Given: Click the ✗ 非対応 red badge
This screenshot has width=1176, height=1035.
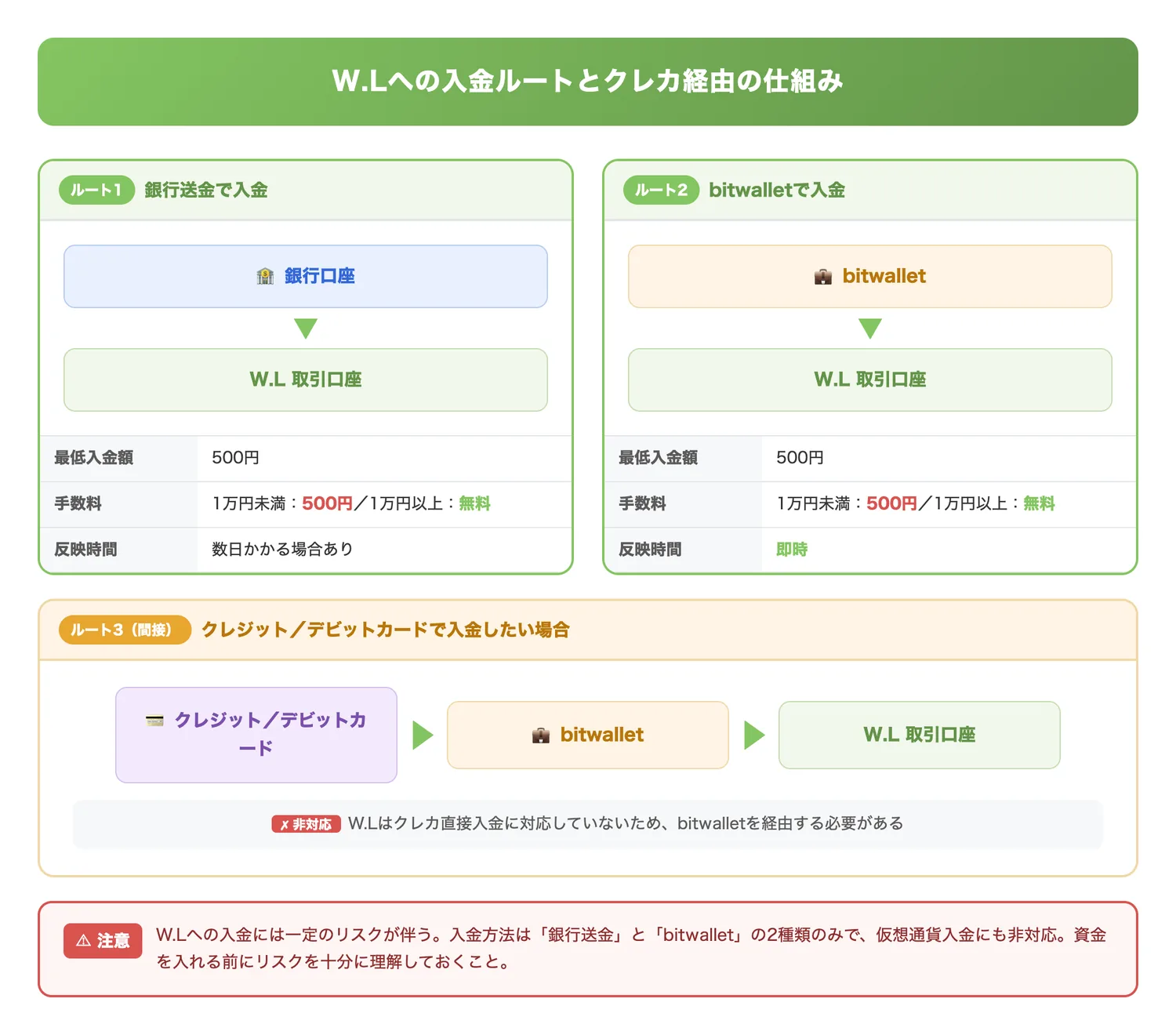Looking at the screenshot, I should tap(307, 824).
